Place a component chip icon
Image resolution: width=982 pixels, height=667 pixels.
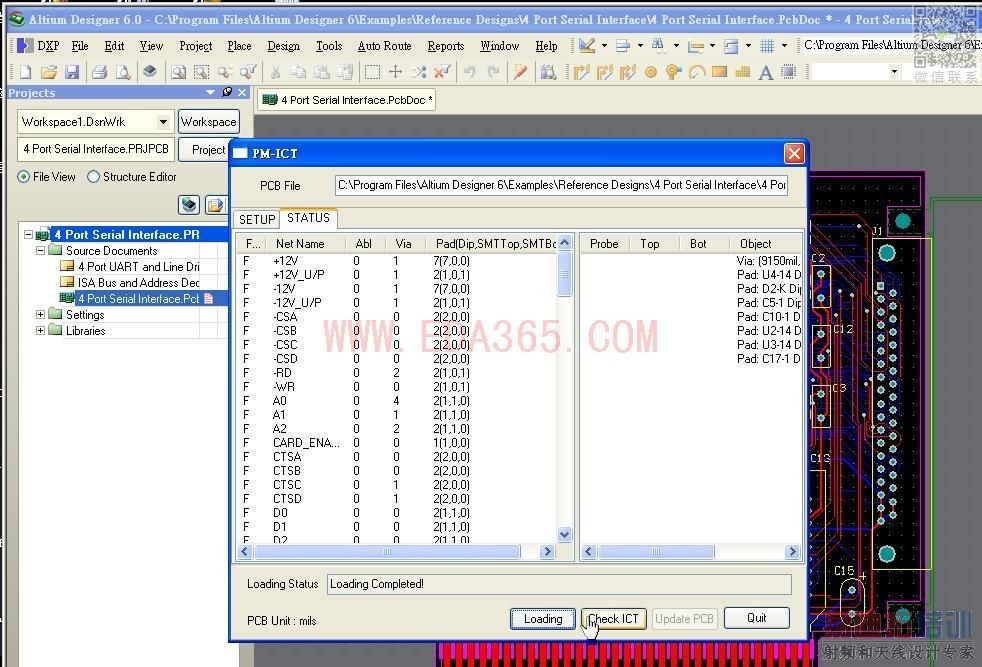tap(788, 72)
